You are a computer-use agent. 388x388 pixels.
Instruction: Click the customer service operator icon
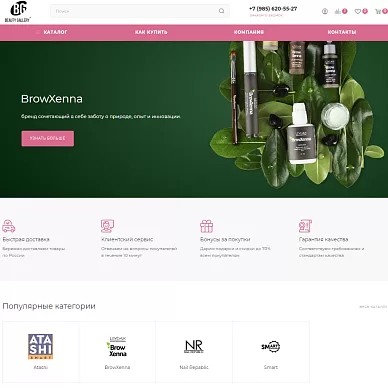pyautogui.click(x=107, y=226)
